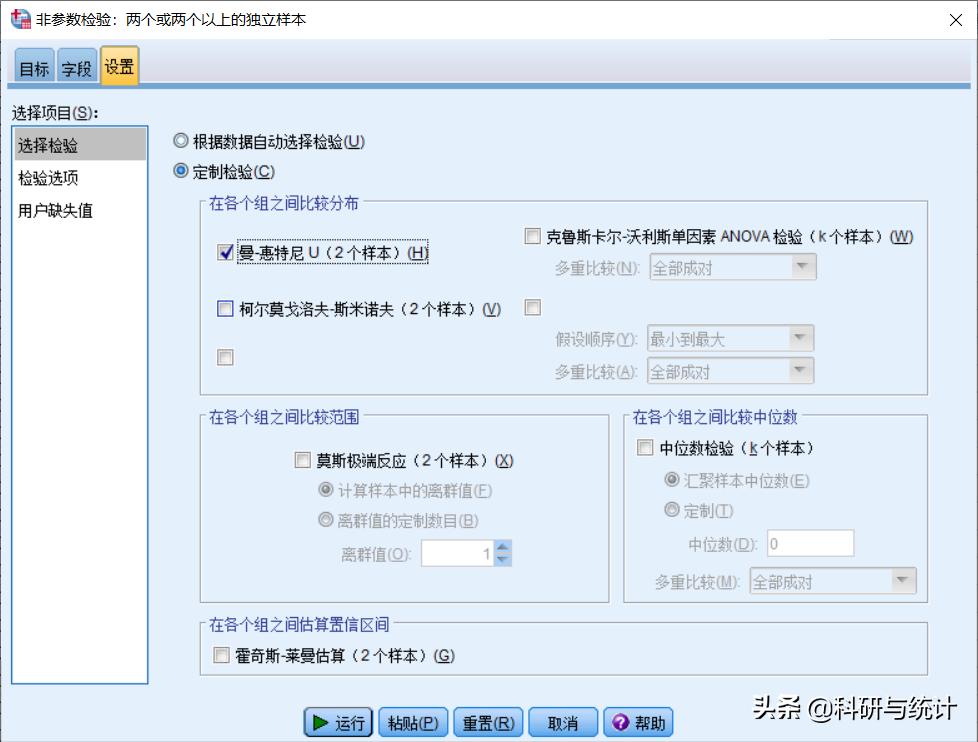This screenshot has width=978, height=742.
Task: Uncheck the 曼-惠特尼 U（2个样本）test
Action: point(225,253)
